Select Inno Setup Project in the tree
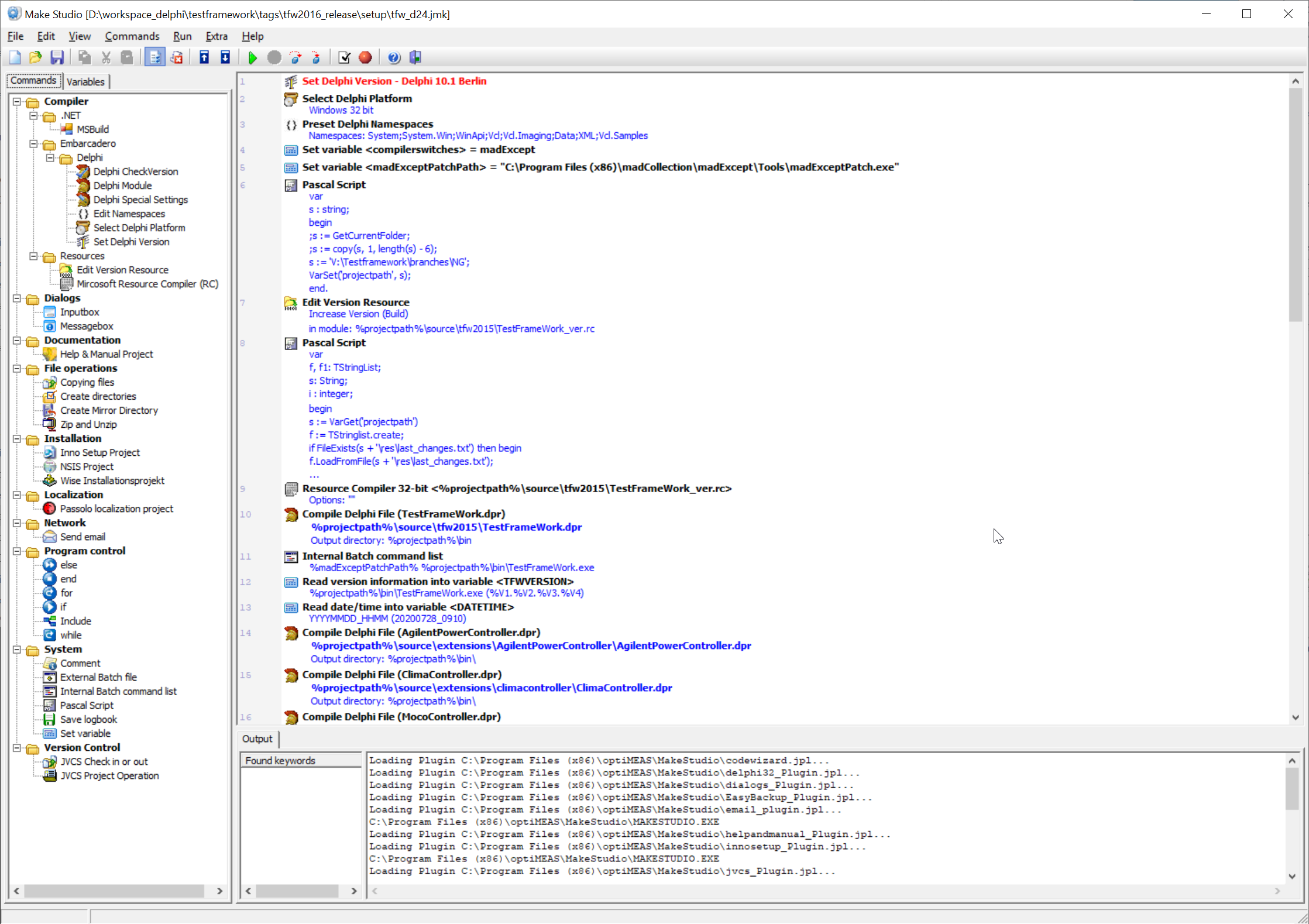 [x=100, y=452]
